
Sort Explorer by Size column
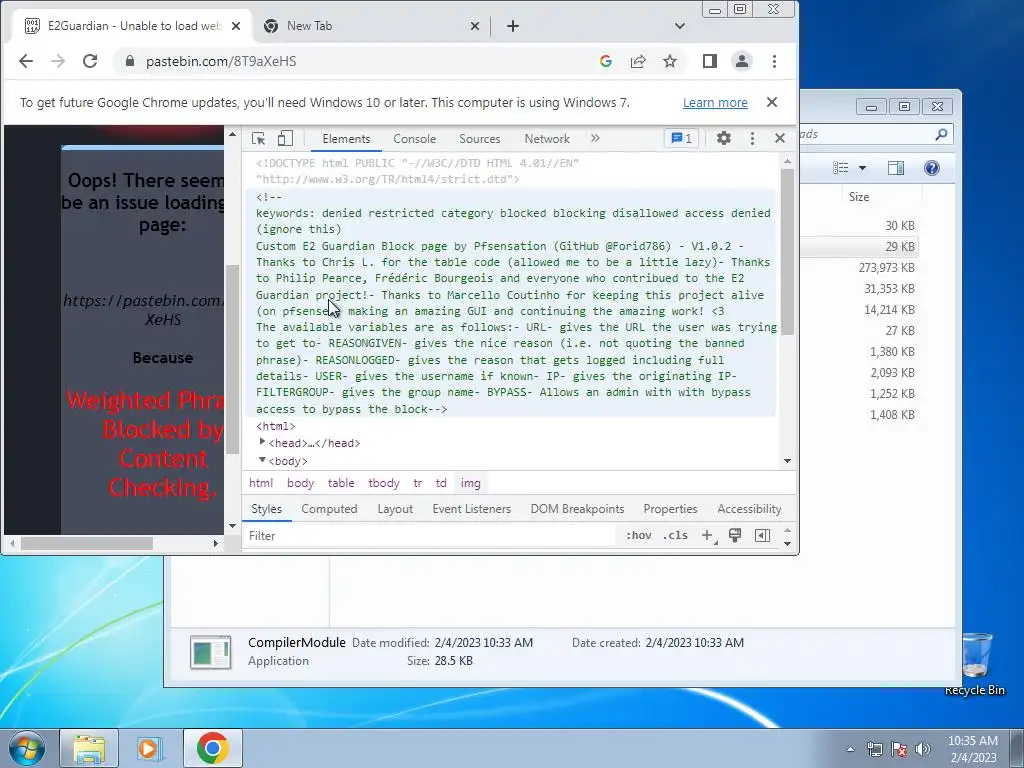point(859,197)
